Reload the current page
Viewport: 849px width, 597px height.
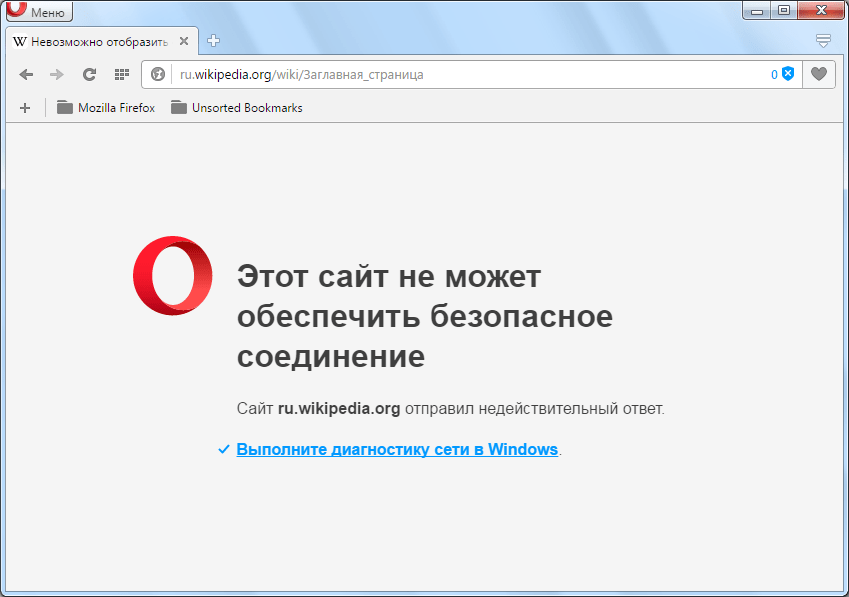[x=89, y=74]
